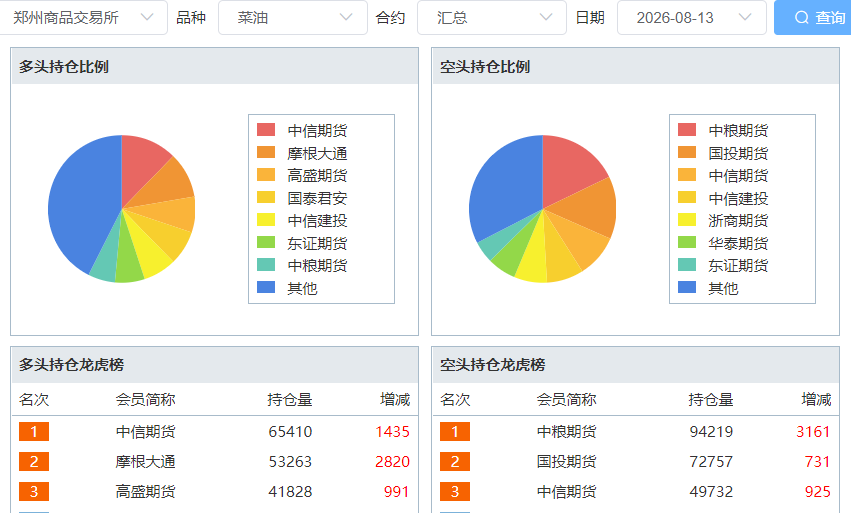Click the 中信建投 swatch in long legend
Screen dimensions: 851x513
point(266,220)
